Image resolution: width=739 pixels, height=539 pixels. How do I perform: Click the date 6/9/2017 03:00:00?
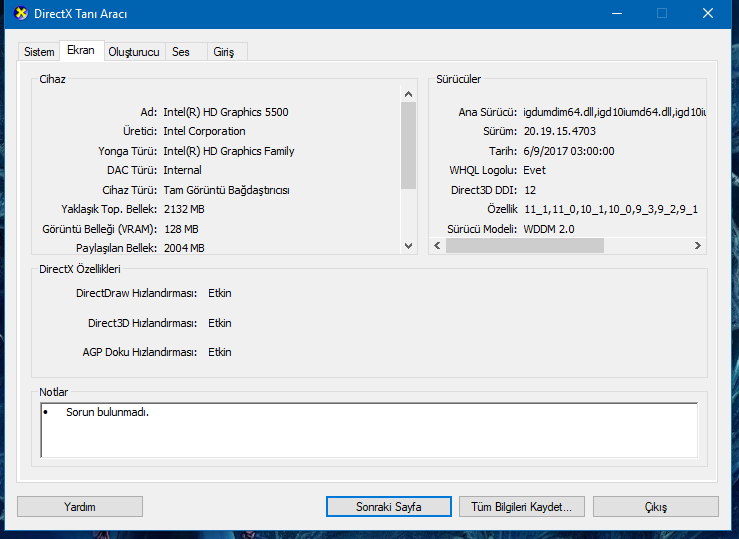(569, 151)
